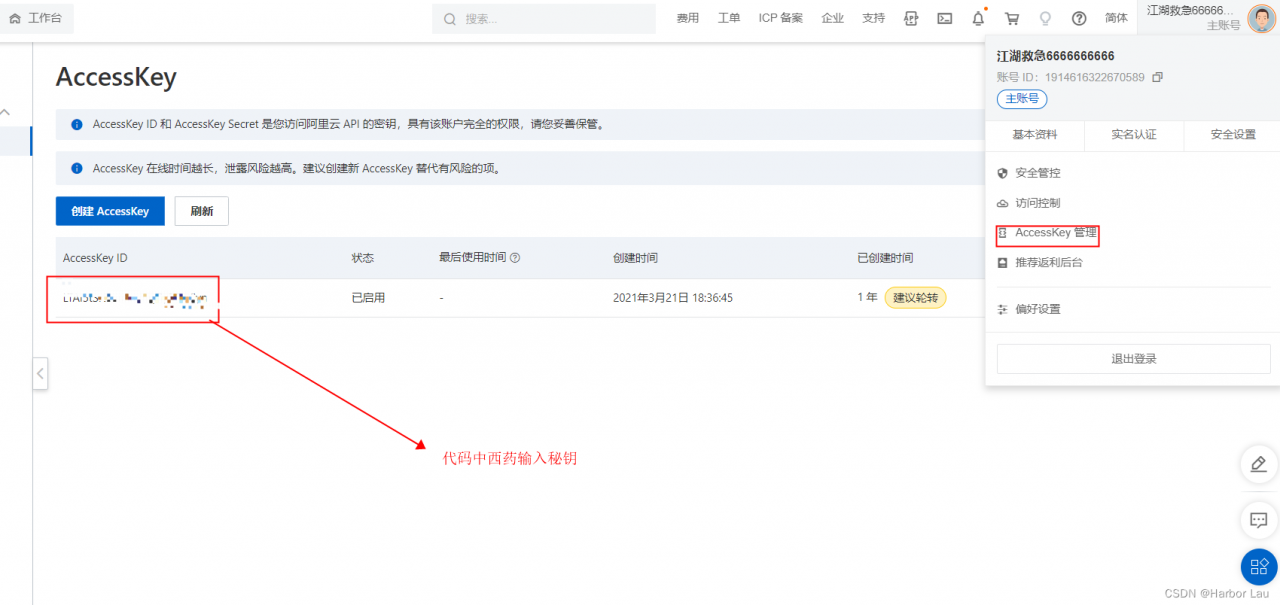Screen dimensions: 1280x605
Task: Click info icon in 泄露风险 notice
Action: [77, 169]
